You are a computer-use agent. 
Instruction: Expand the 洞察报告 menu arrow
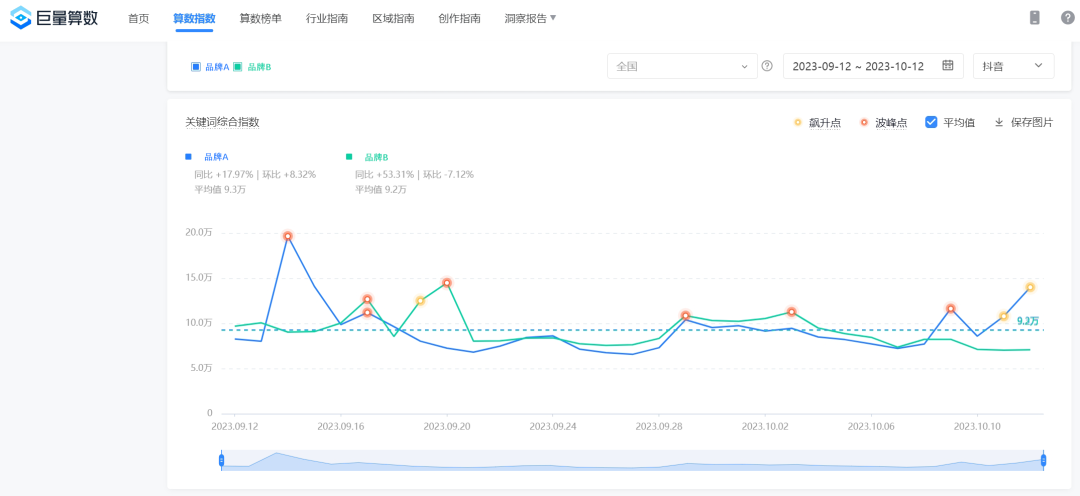point(552,19)
